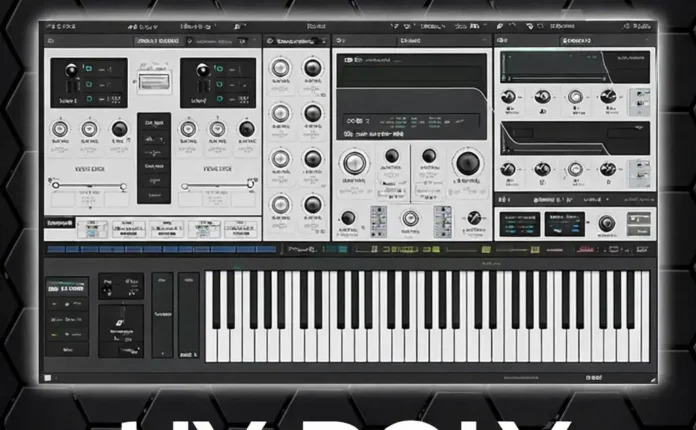Click the dark label tab left of the preset thumbnails
This screenshot has width=696, height=430.
[x=59, y=222]
